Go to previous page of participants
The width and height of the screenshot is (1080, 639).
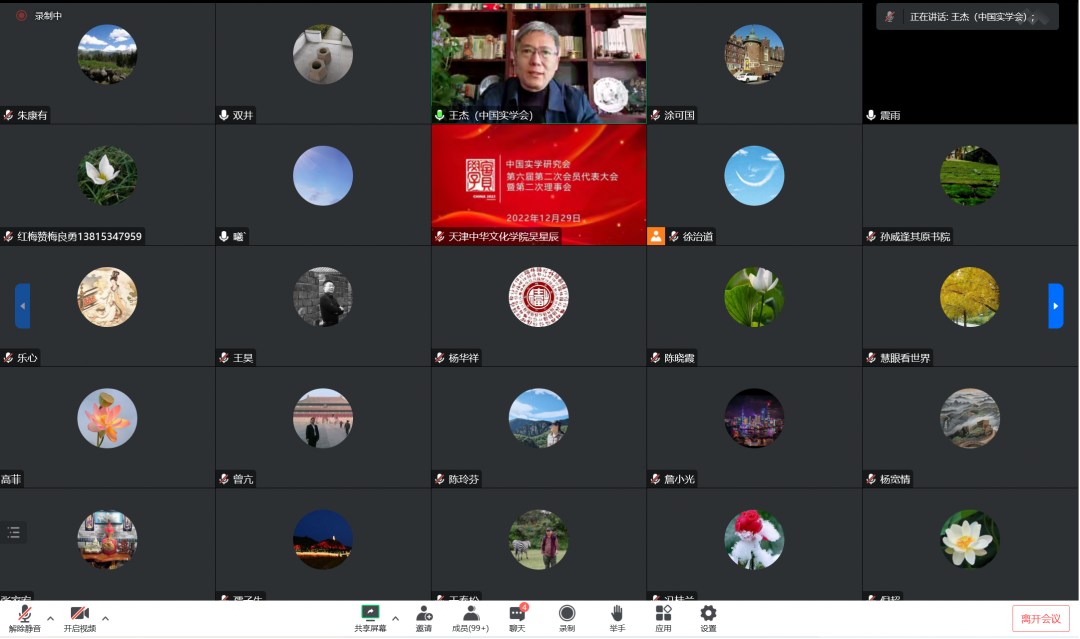click(22, 306)
